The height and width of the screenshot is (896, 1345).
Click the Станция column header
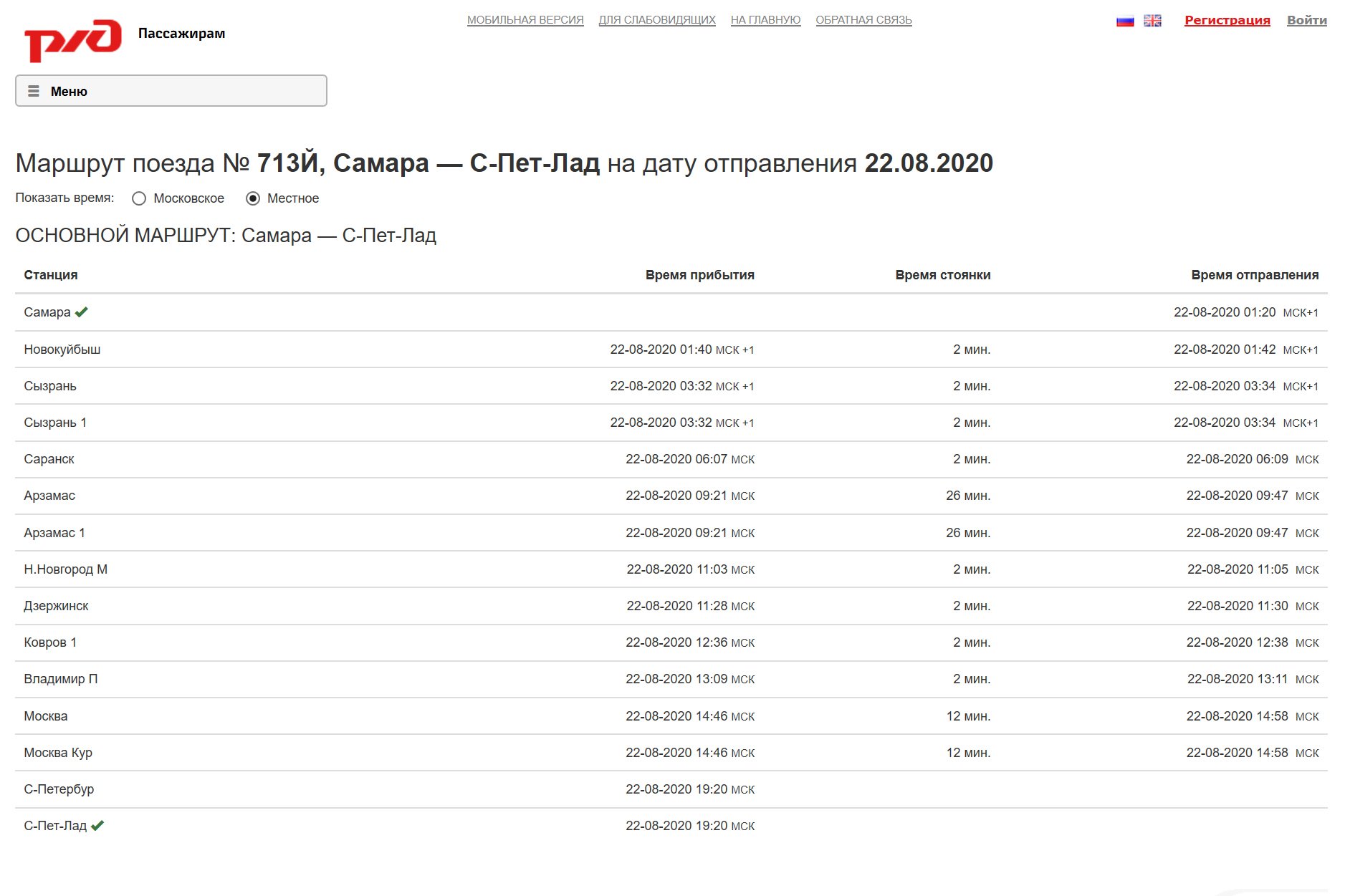51,275
